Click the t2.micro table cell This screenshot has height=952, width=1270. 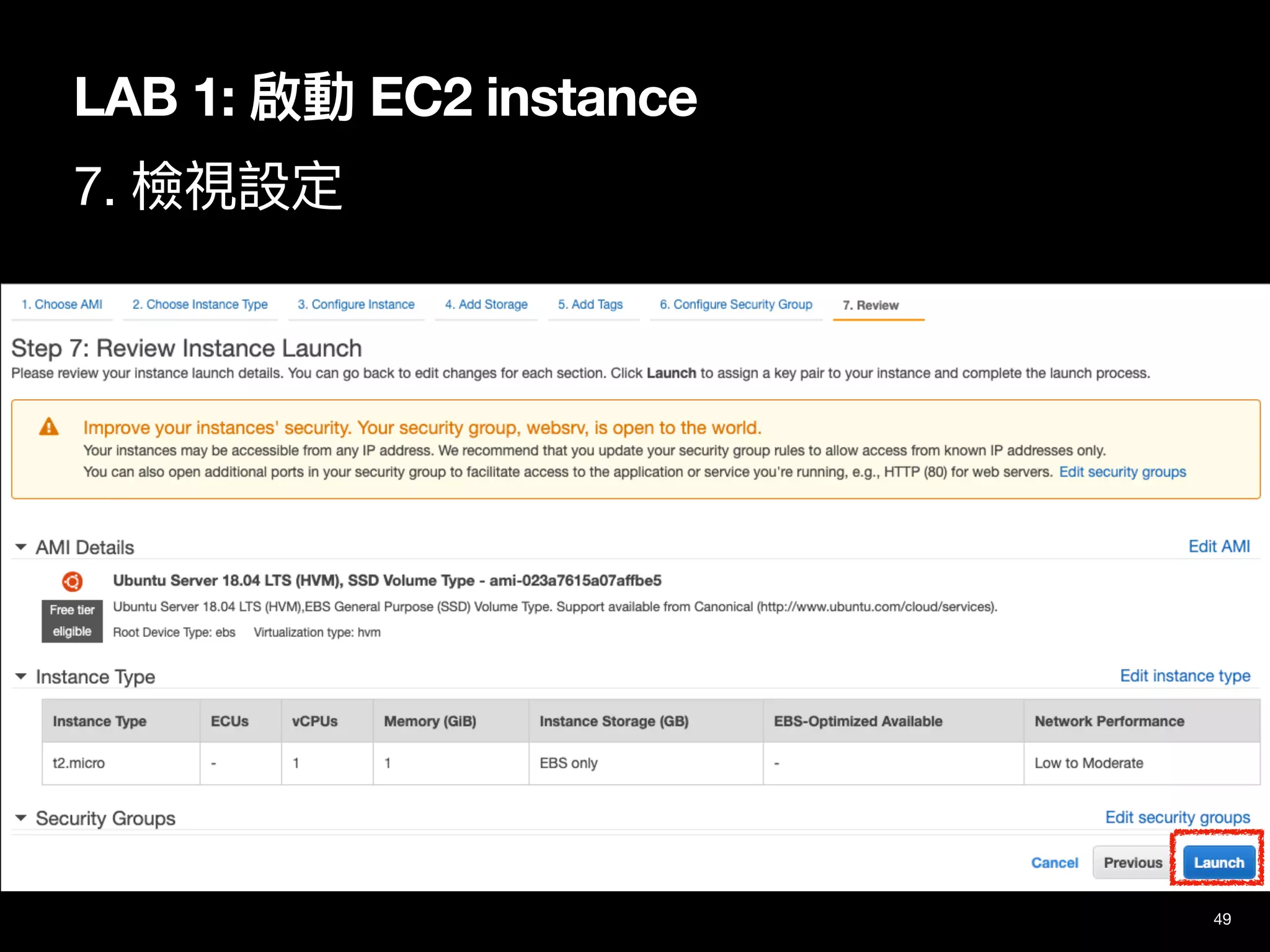tap(121, 764)
